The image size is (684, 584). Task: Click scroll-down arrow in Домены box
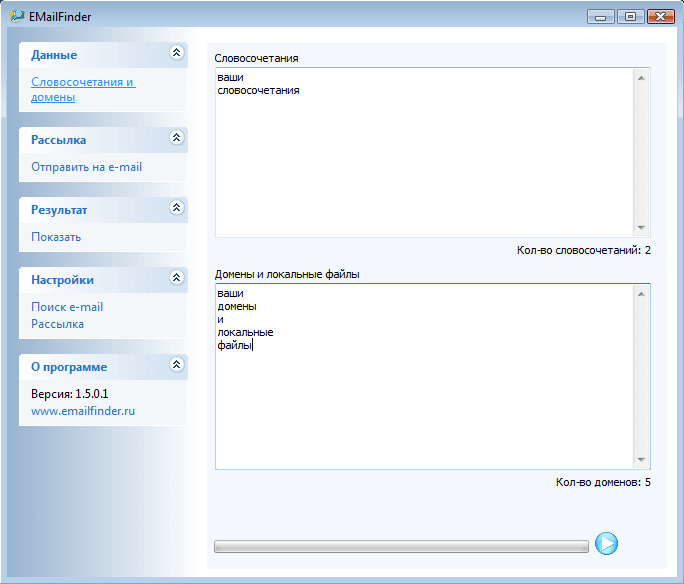click(641, 460)
